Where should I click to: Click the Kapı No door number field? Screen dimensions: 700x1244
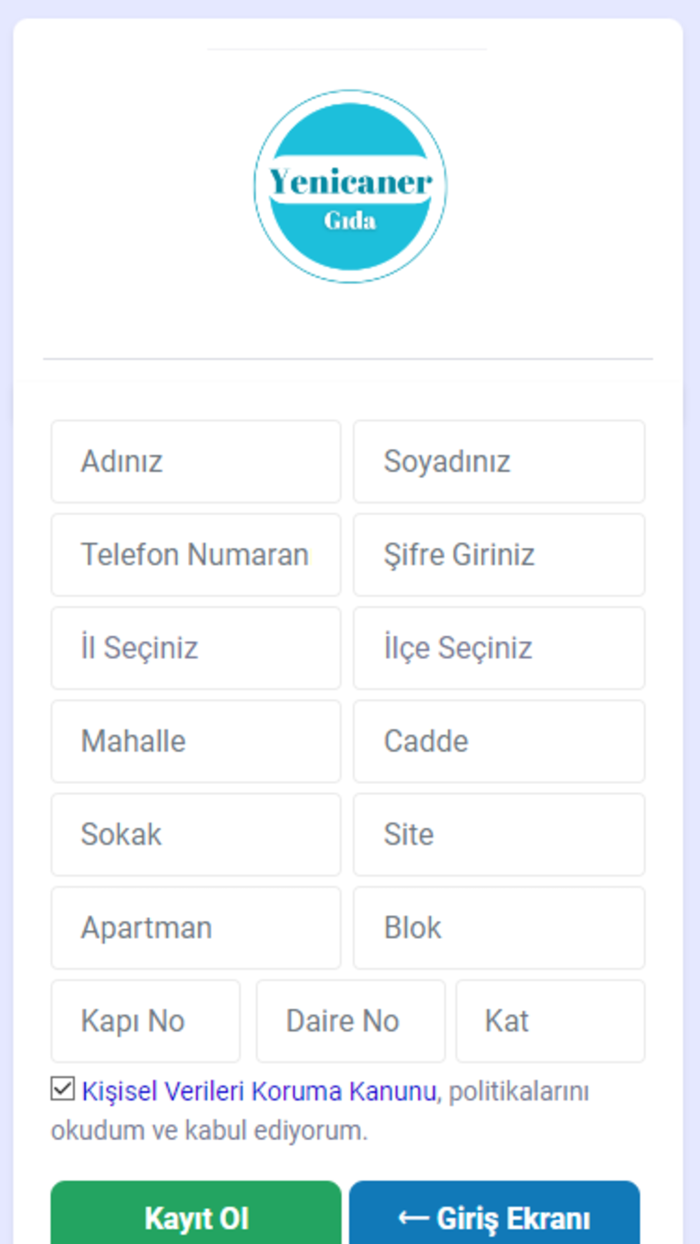(145, 1021)
